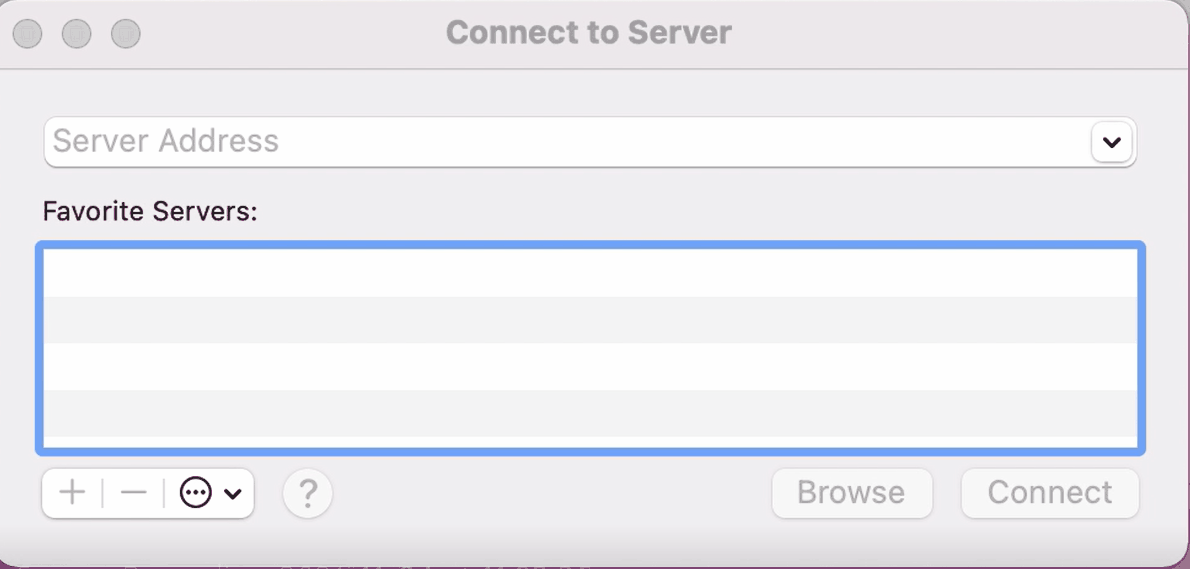Select first row in Favorite Servers list
This screenshot has height=569, width=1190.
tap(590, 272)
